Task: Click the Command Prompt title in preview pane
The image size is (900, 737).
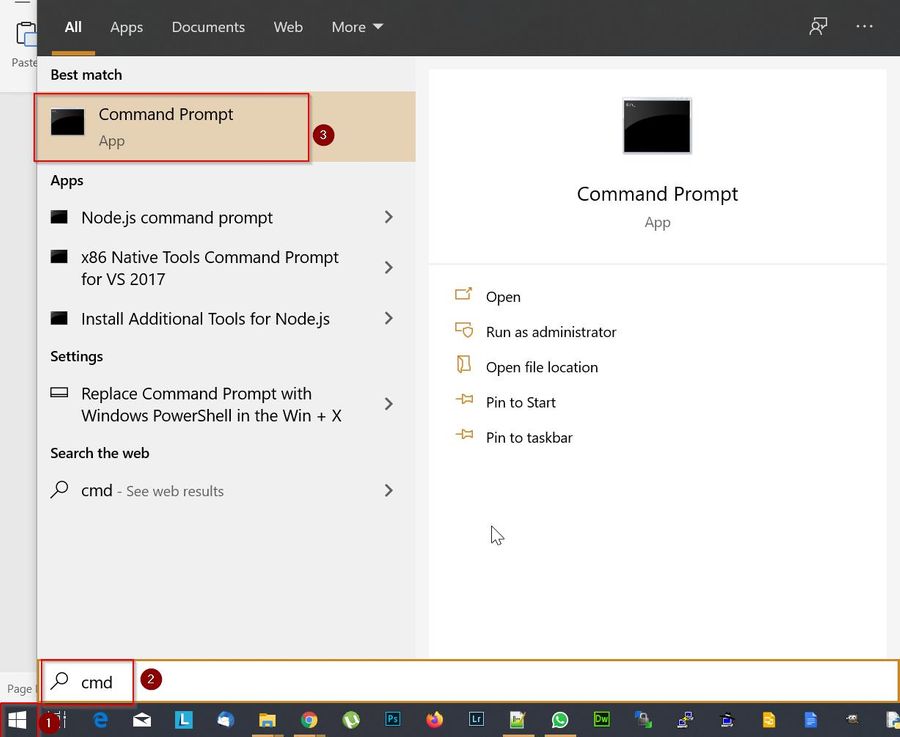Action: tap(657, 194)
